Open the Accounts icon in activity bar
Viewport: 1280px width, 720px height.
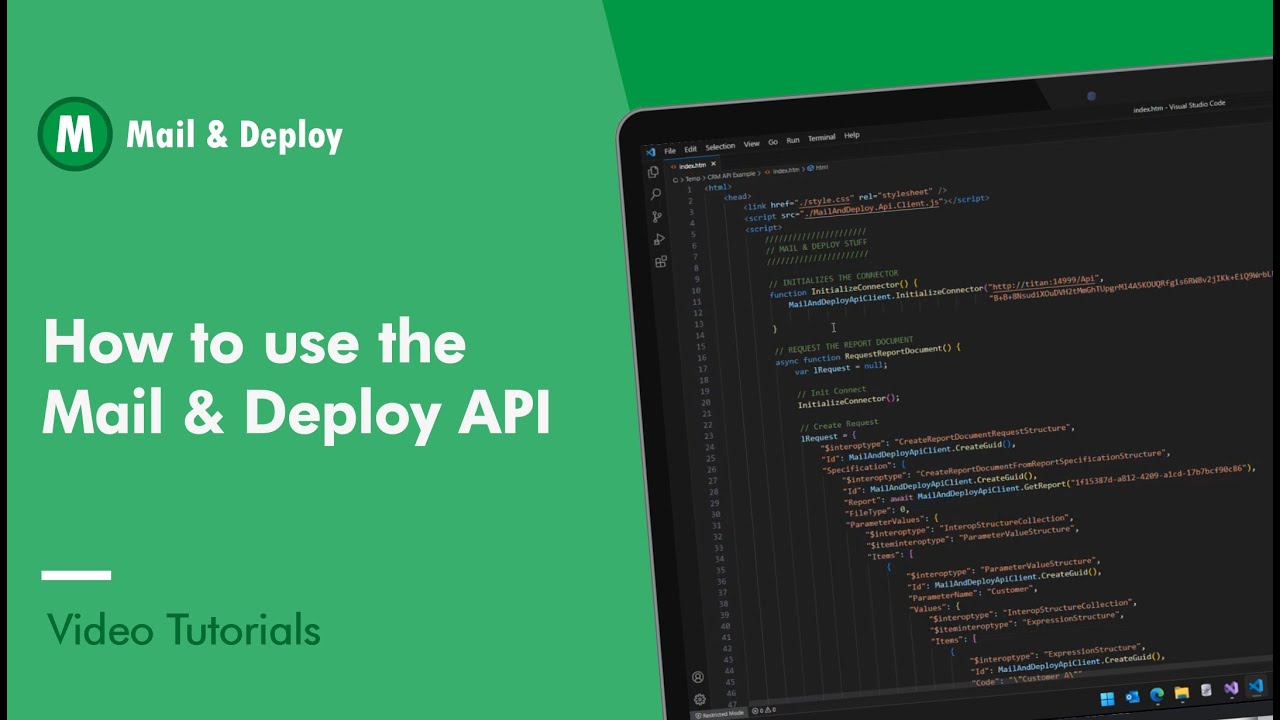[698, 677]
